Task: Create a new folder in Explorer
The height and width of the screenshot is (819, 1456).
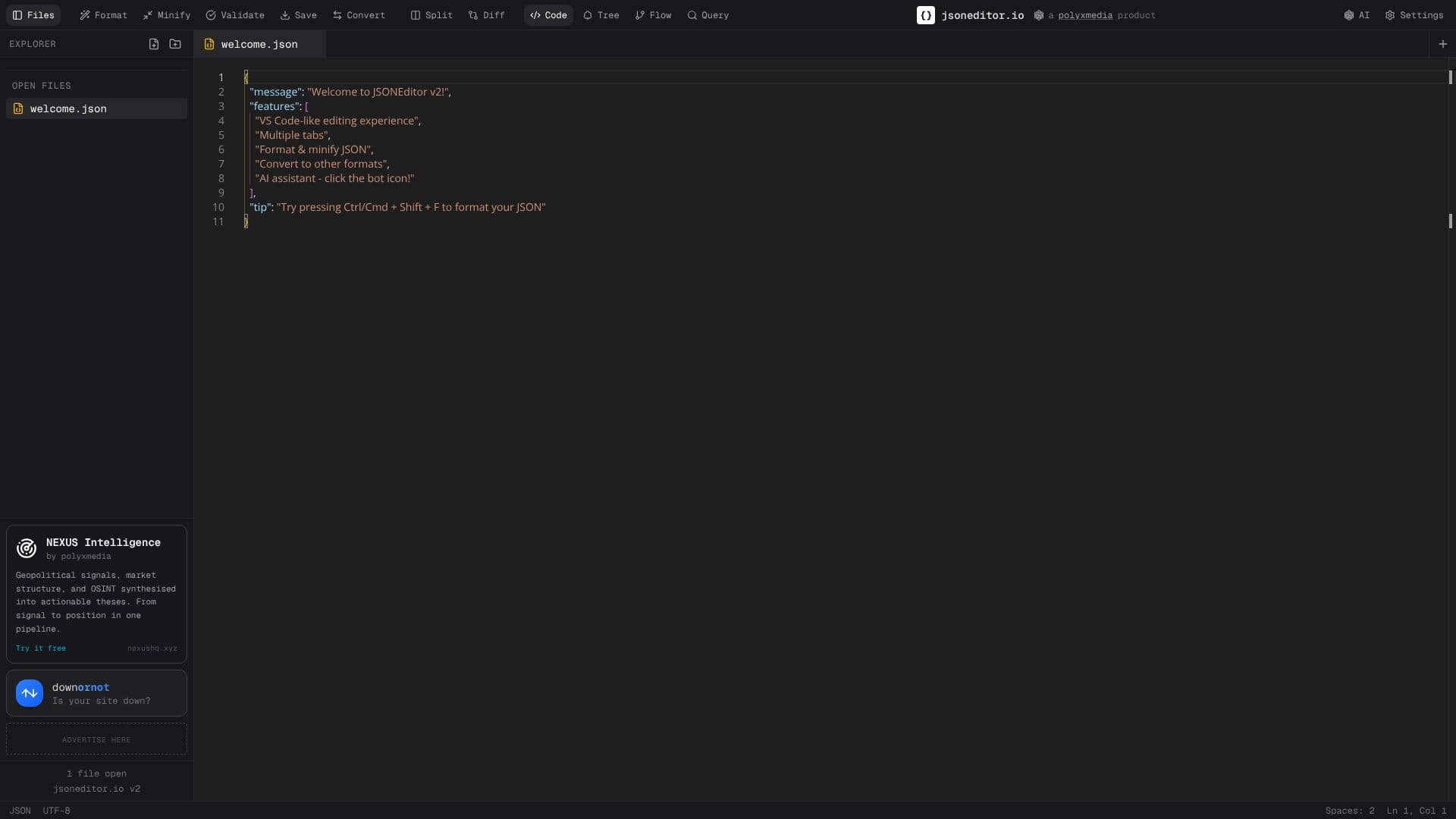Action: point(175,44)
